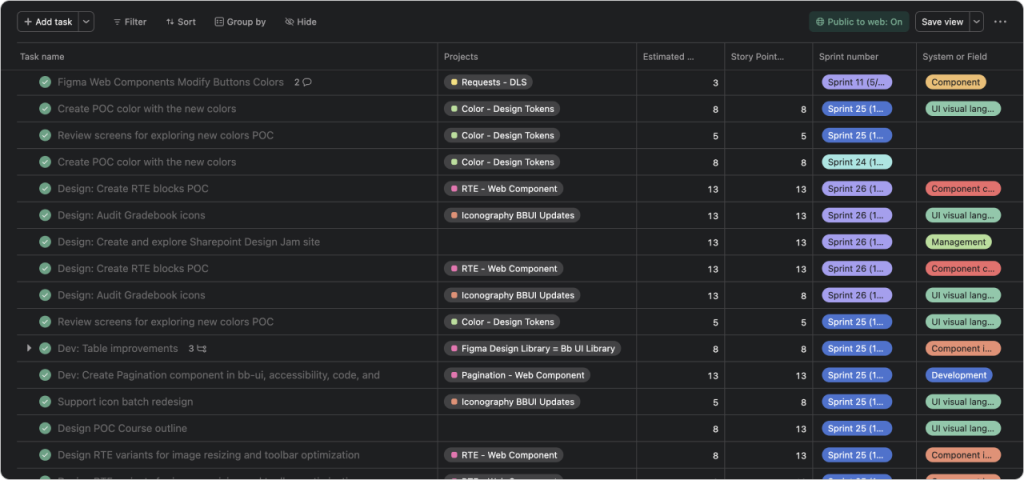
Task: Click the yellow Component tag pill
Action: [955, 82]
